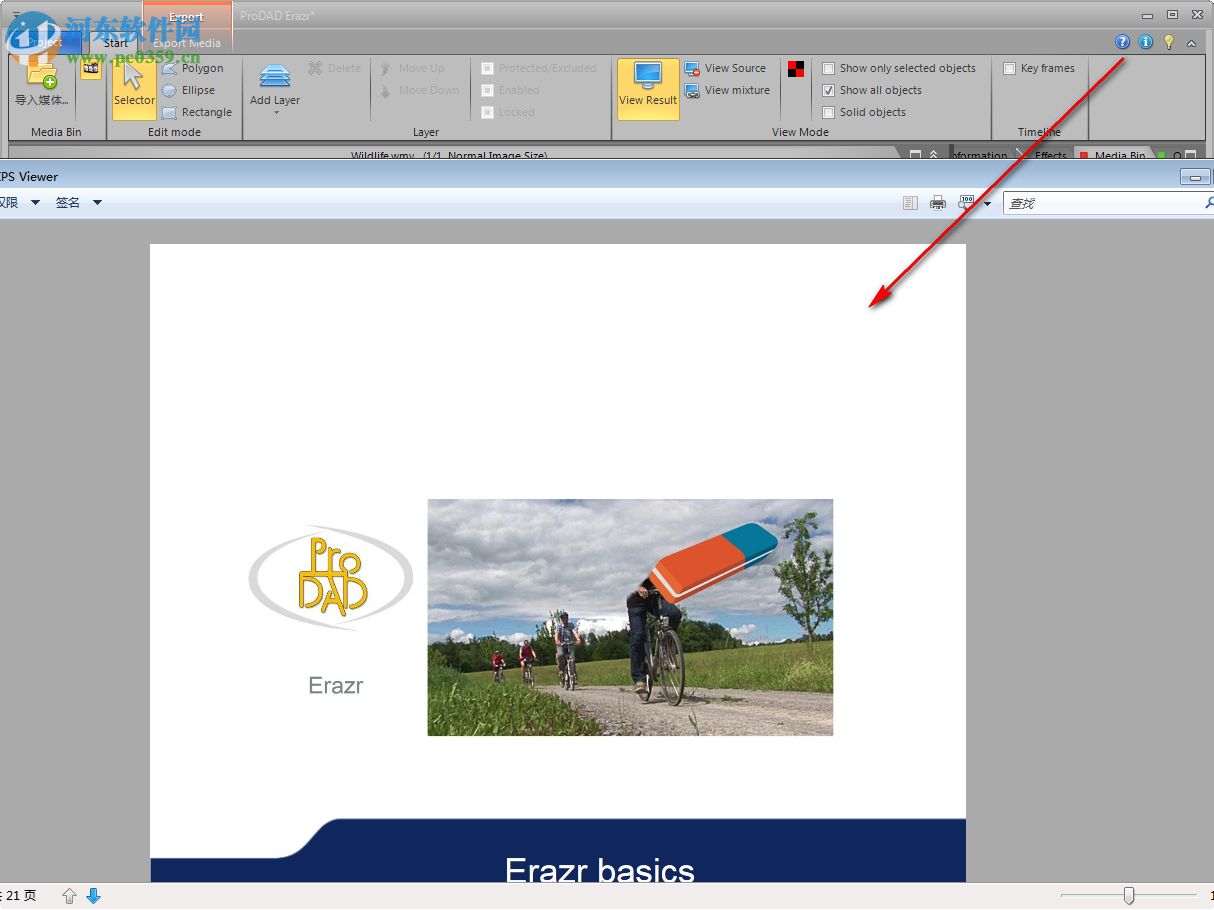Open the Export Media ribbon tab

186,43
